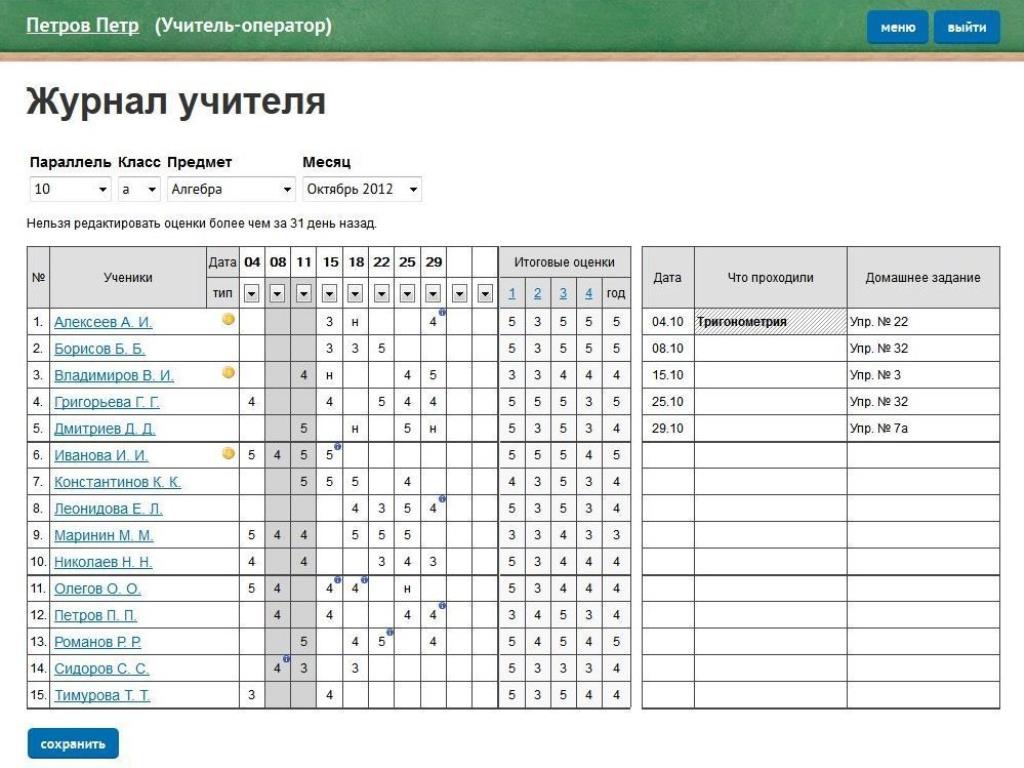Viewport: 1024px width, 768px height.
Task: Open the quarter 3 link under Итоговые оценки
Action: (563, 294)
